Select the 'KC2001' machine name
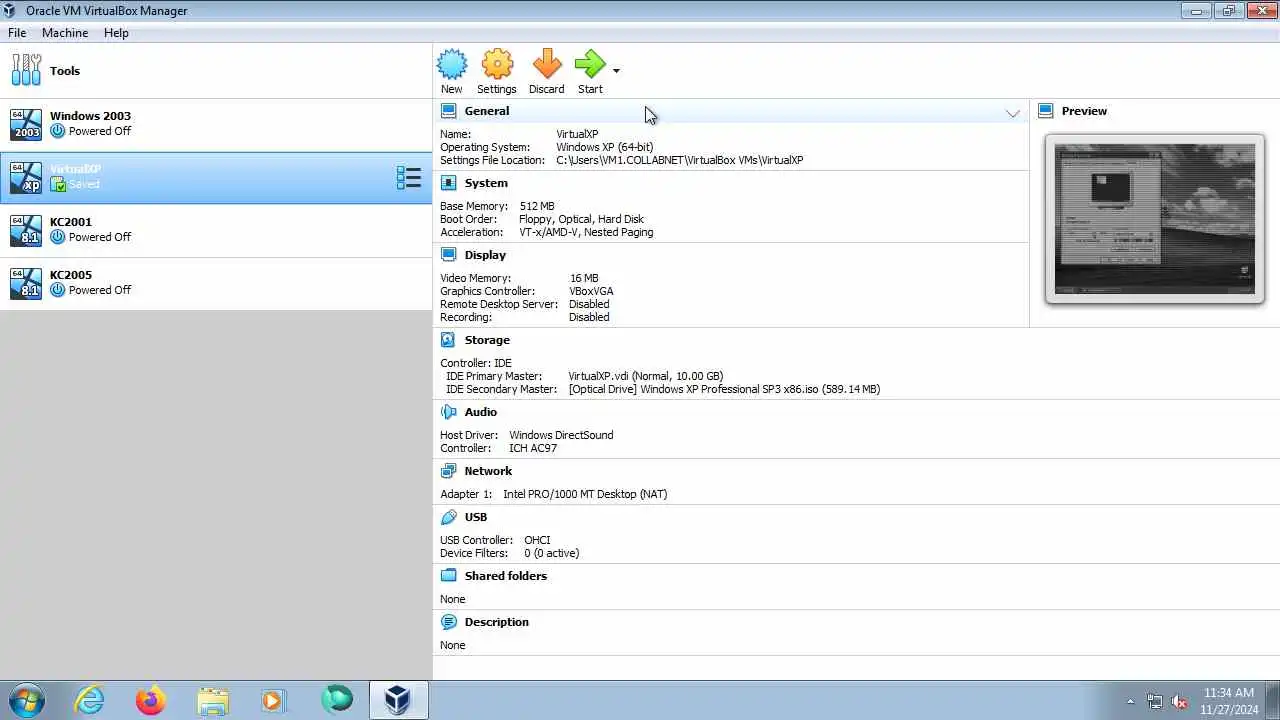 (71, 222)
